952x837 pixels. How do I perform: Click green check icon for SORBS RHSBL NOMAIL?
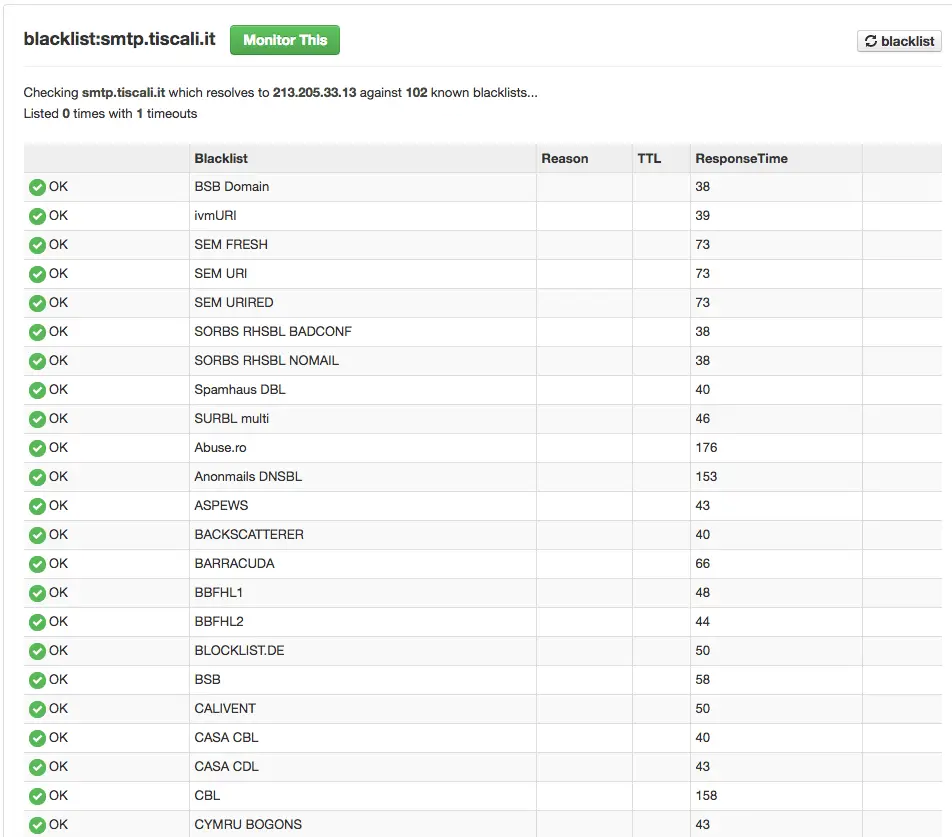click(x=37, y=361)
